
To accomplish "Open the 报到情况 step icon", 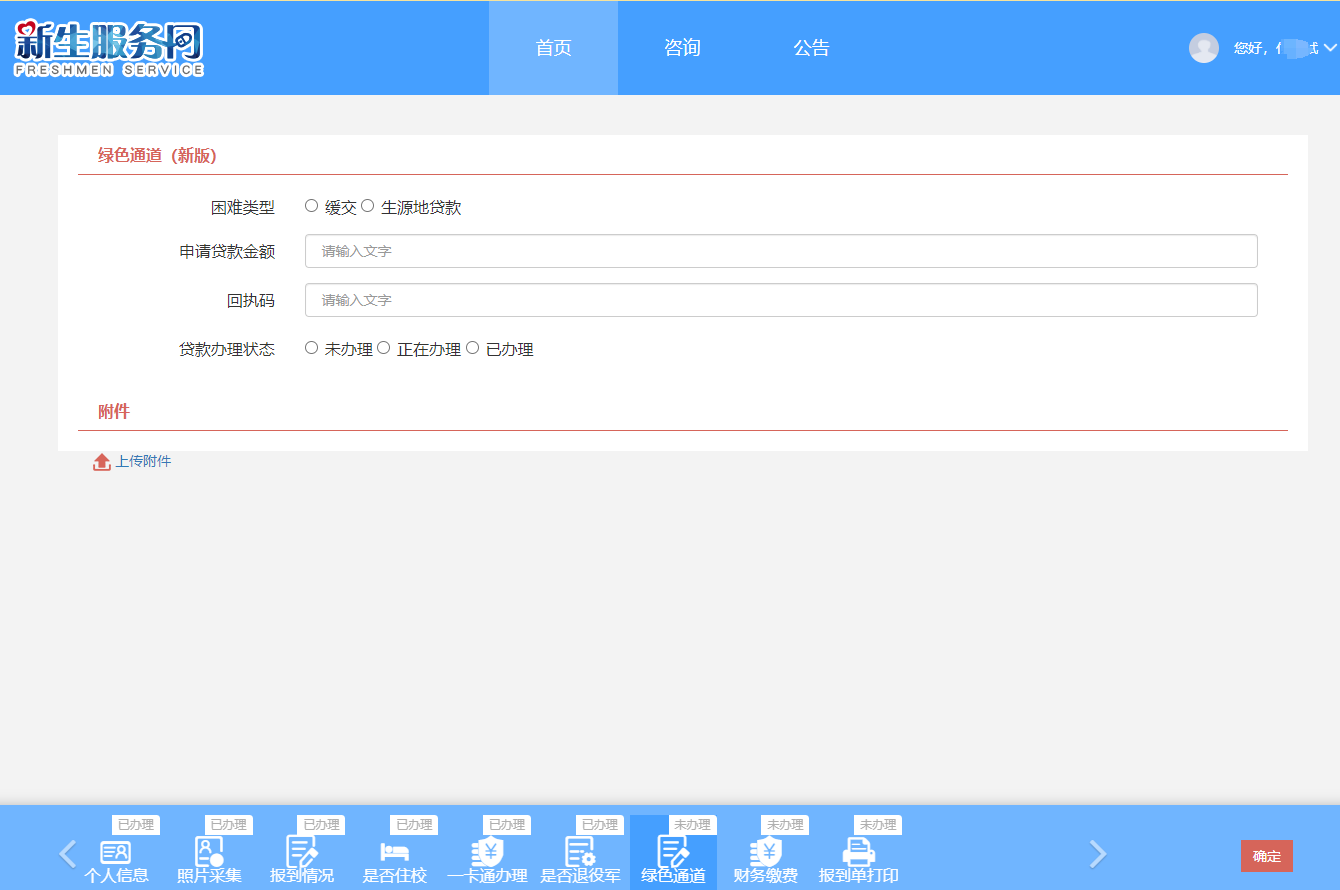I will 302,852.
